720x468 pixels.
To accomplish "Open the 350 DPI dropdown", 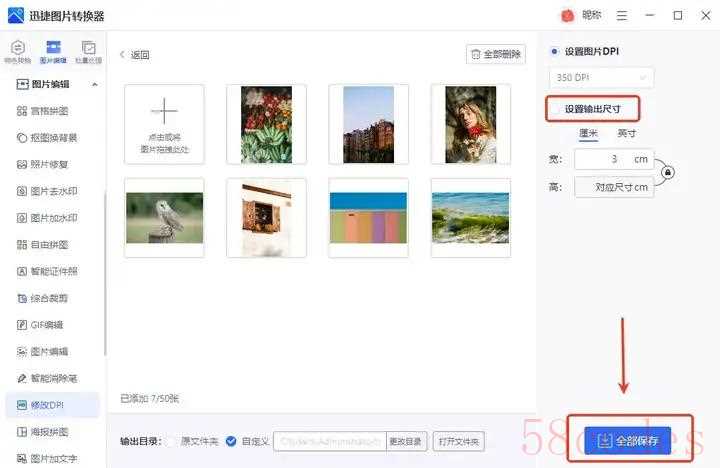I will tap(602, 78).
